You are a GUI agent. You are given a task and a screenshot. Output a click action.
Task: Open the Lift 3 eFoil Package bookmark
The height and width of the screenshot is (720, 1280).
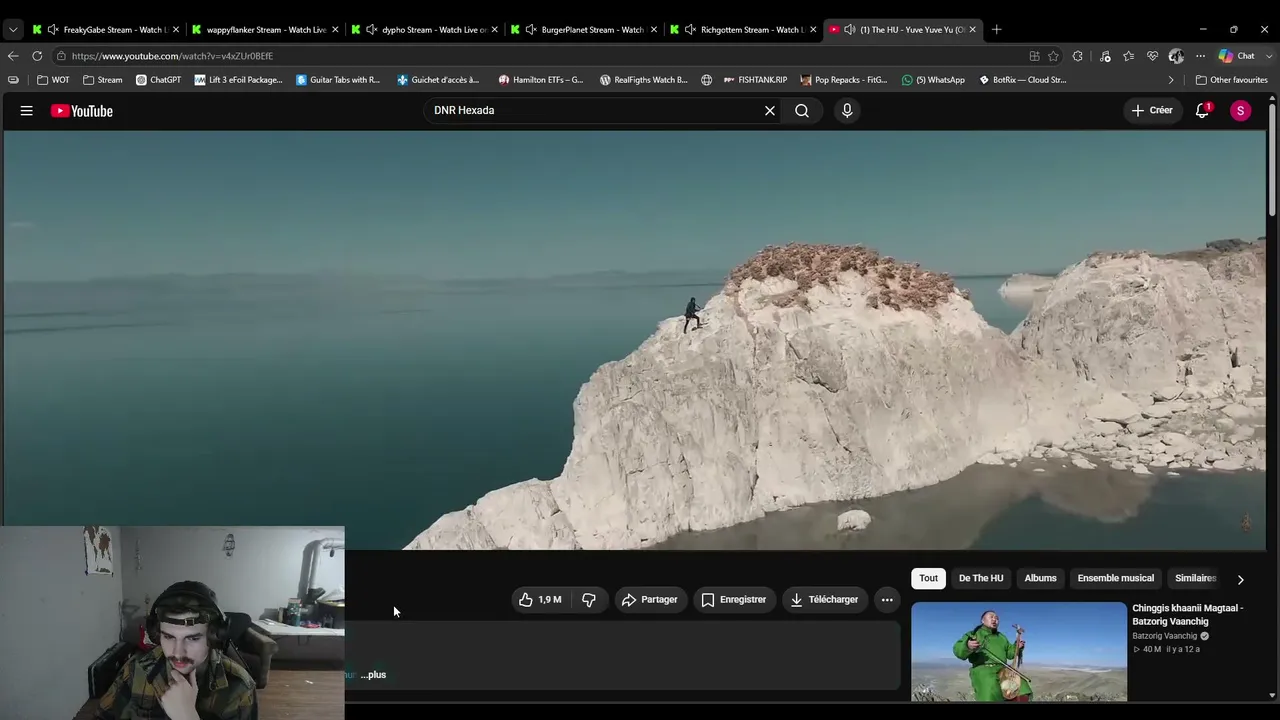239,80
